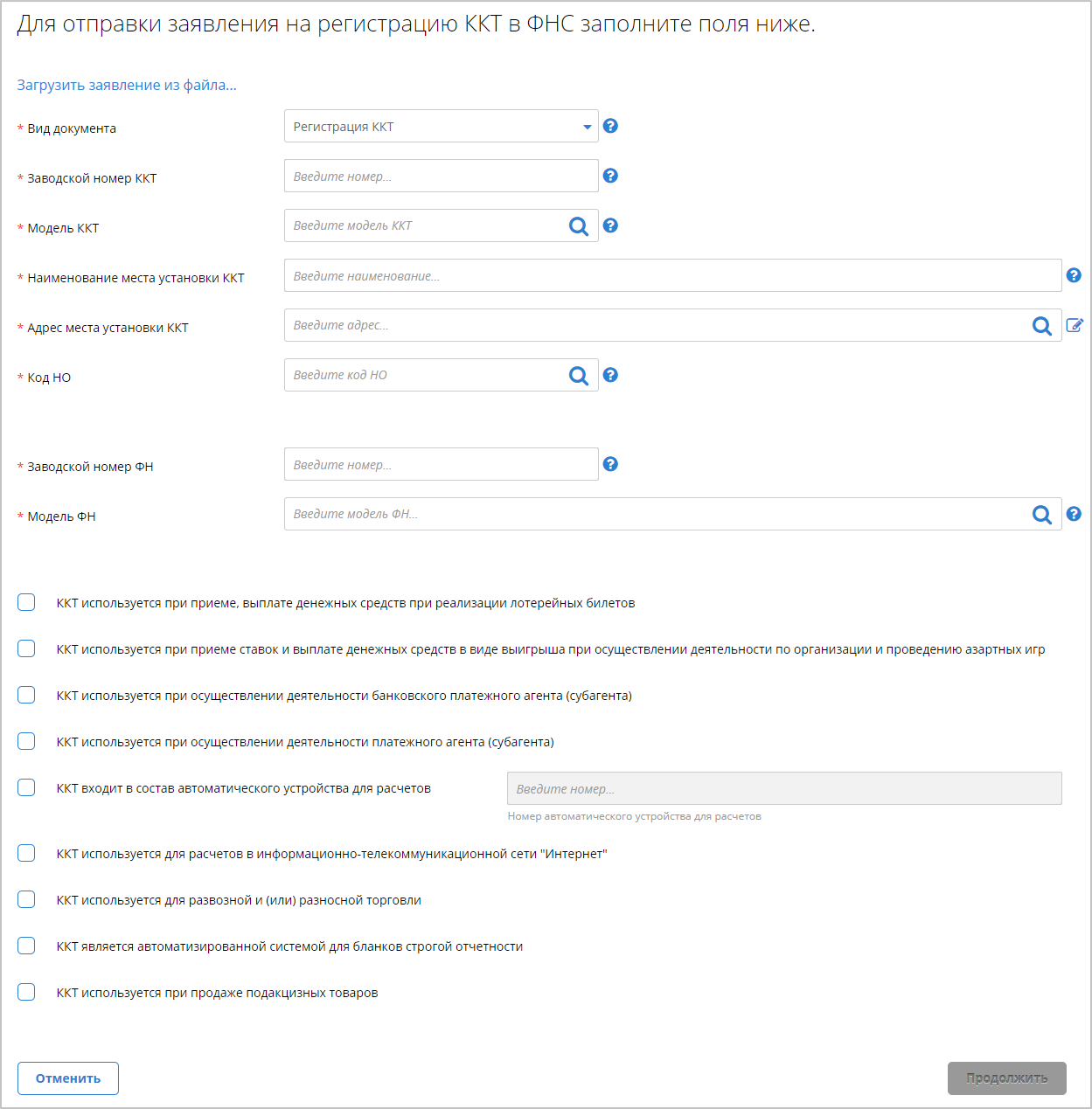Select checkbox for развозной и разносной торговли
The image size is (1092, 1109).
pyautogui.click(x=26, y=899)
